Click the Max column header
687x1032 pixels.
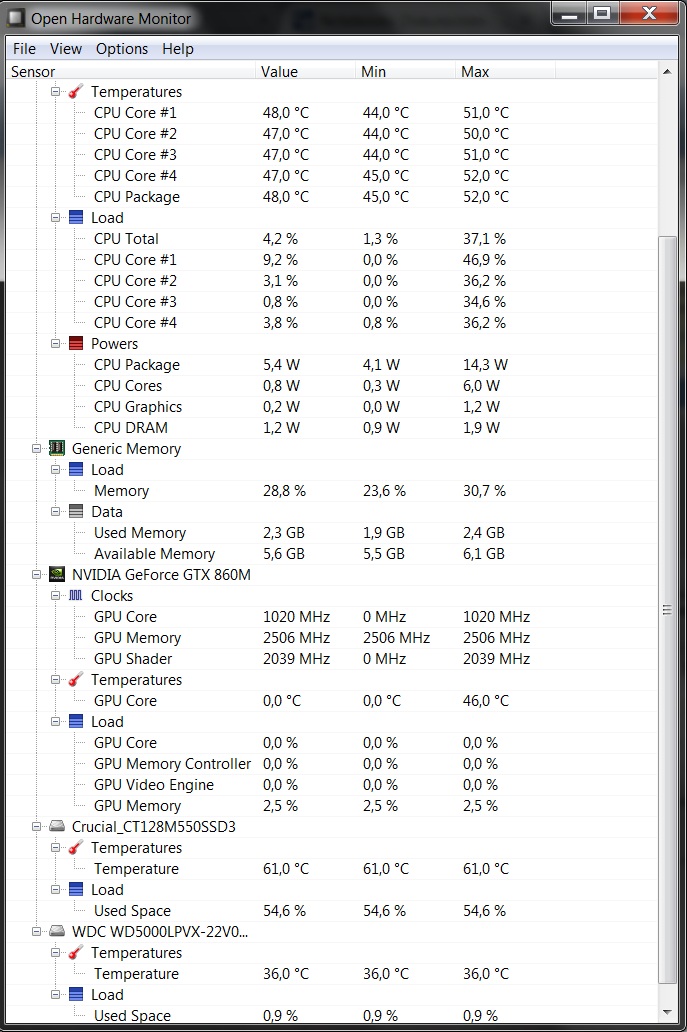point(505,71)
